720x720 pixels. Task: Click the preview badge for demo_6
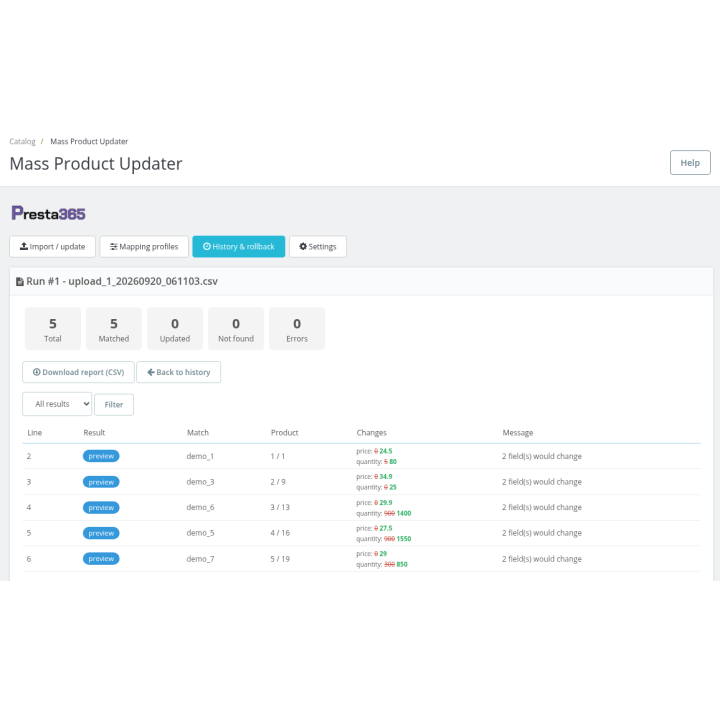(101, 507)
